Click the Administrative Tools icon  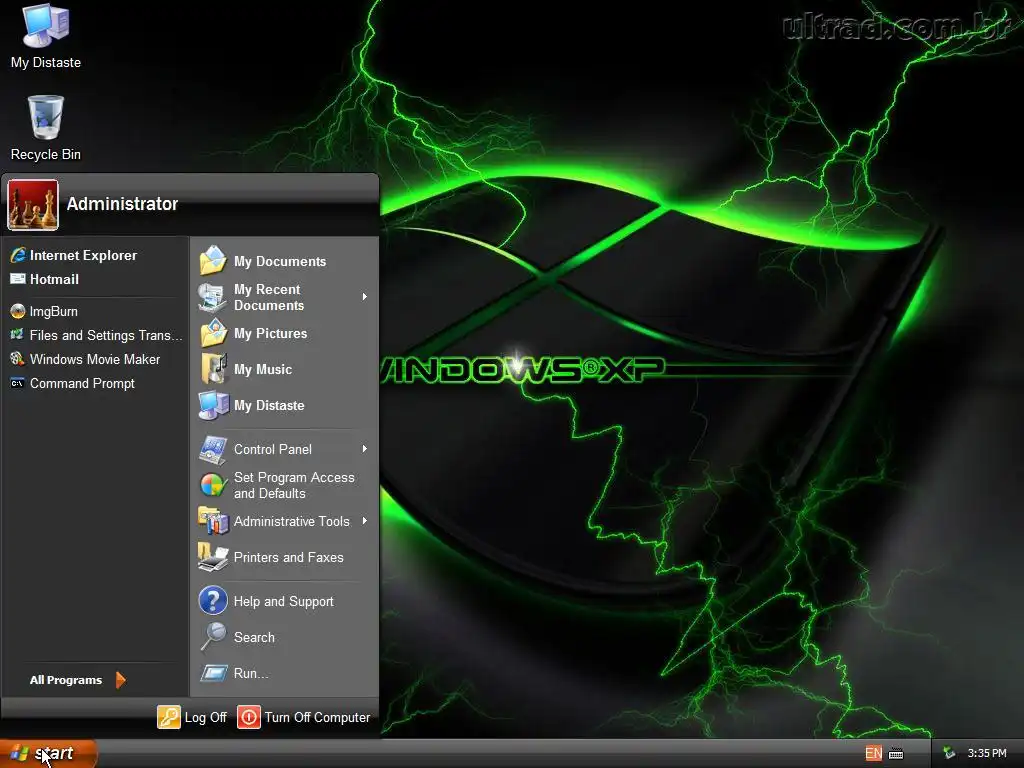tap(213, 521)
